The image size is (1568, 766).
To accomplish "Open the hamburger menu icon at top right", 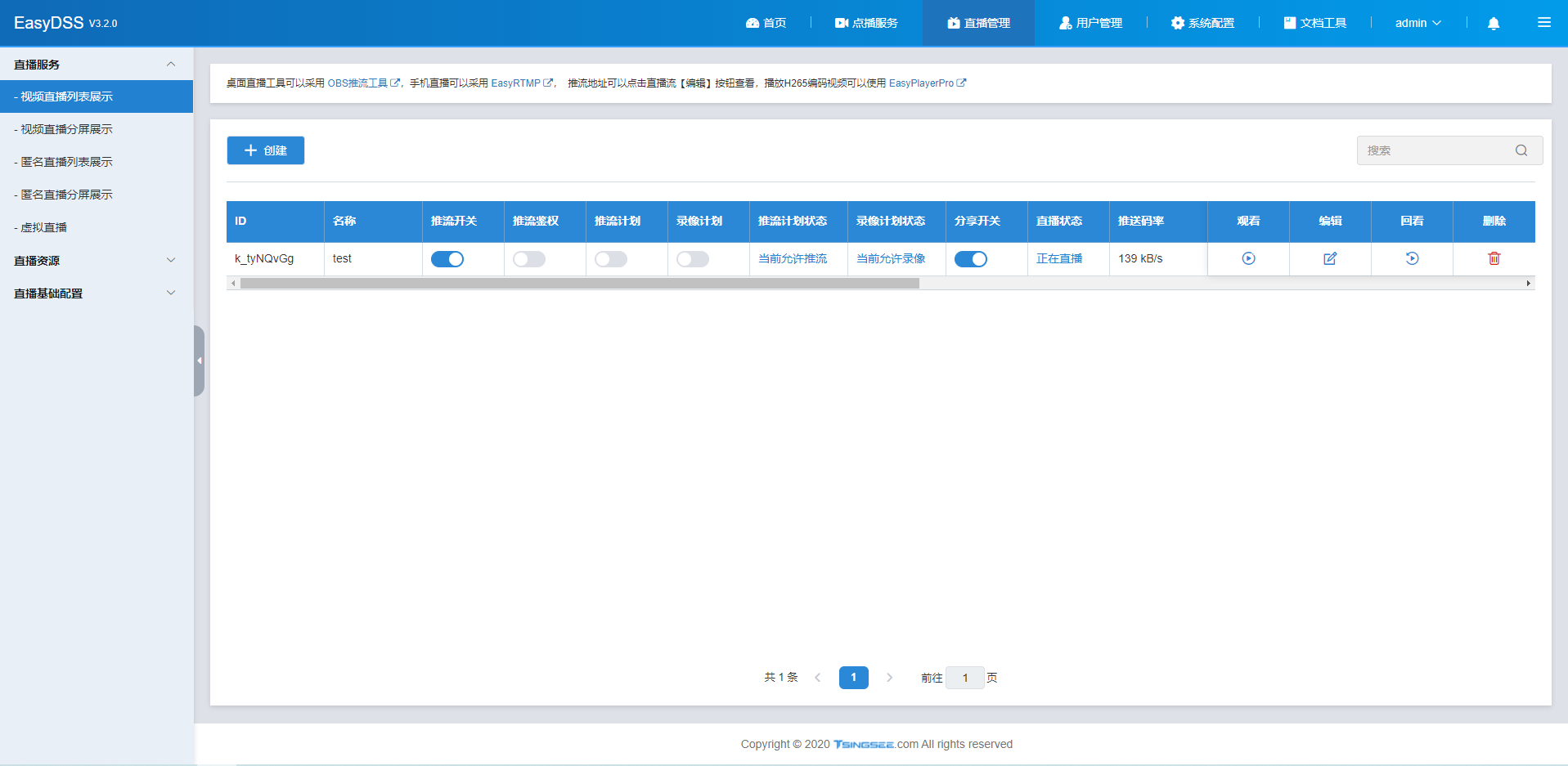I will click(x=1543, y=23).
